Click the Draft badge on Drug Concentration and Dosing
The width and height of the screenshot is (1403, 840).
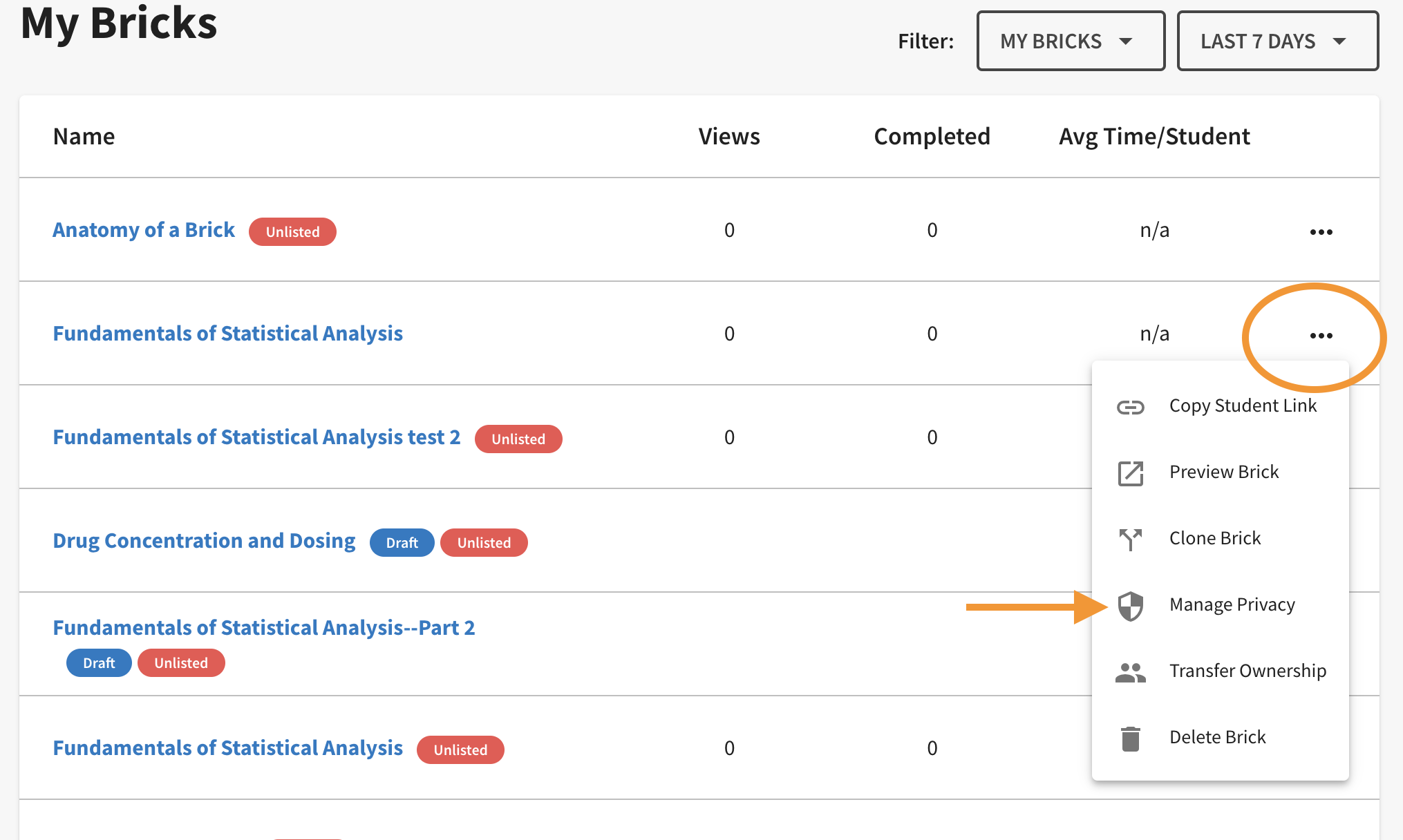pos(402,543)
